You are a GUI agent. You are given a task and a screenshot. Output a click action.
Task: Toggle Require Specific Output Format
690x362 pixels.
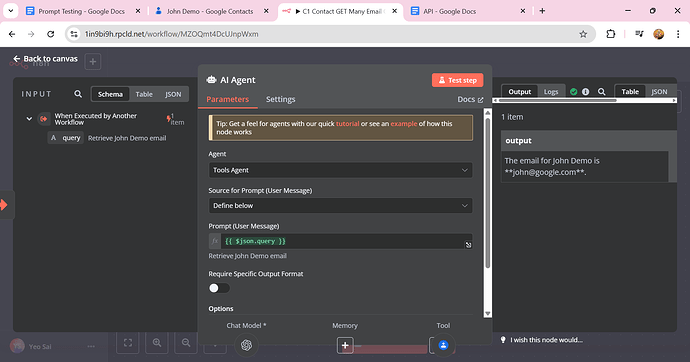click(219, 288)
